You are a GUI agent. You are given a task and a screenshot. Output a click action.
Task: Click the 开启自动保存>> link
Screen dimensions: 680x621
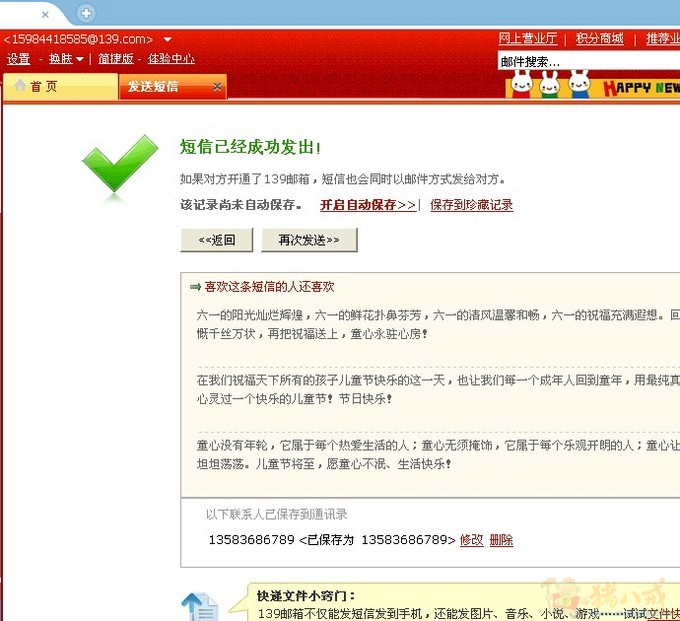pyautogui.click(x=368, y=205)
